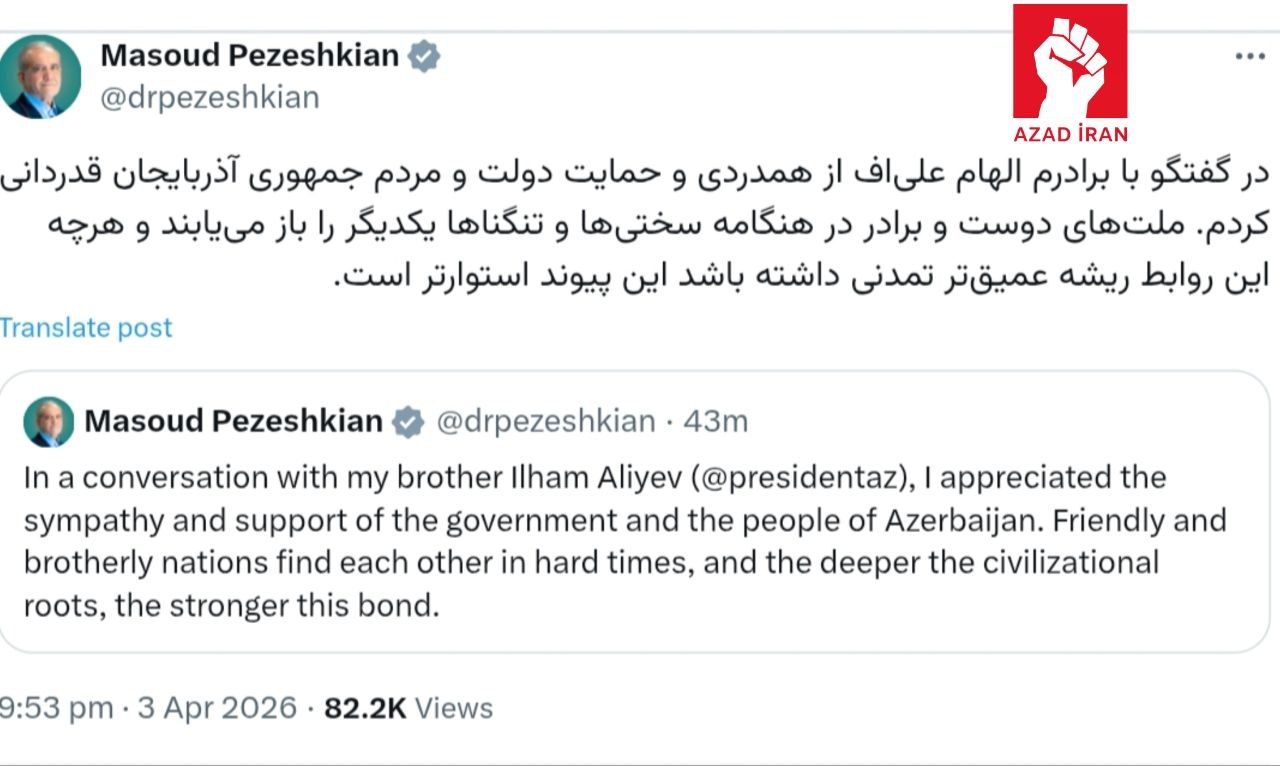Open the quoted post via its 43m timestamp
The height and width of the screenshot is (766, 1280).
pos(716,422)
